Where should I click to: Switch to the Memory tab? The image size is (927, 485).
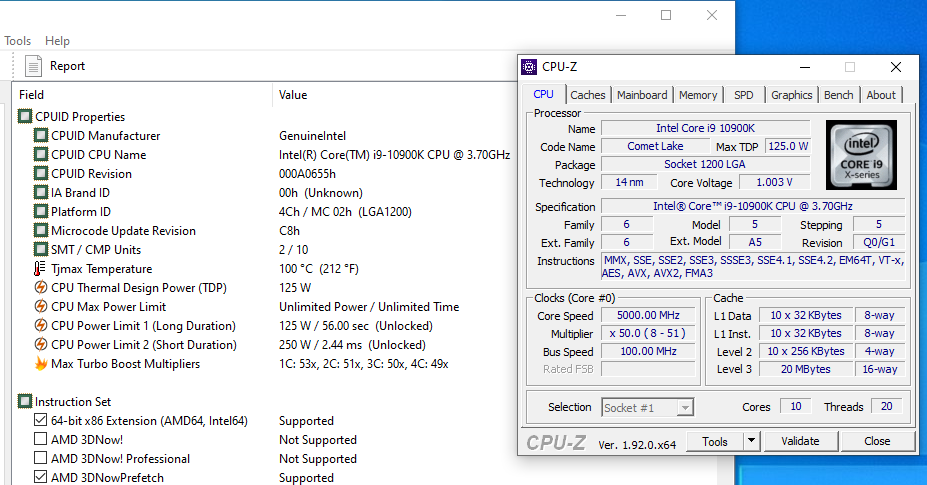point(698,95)
